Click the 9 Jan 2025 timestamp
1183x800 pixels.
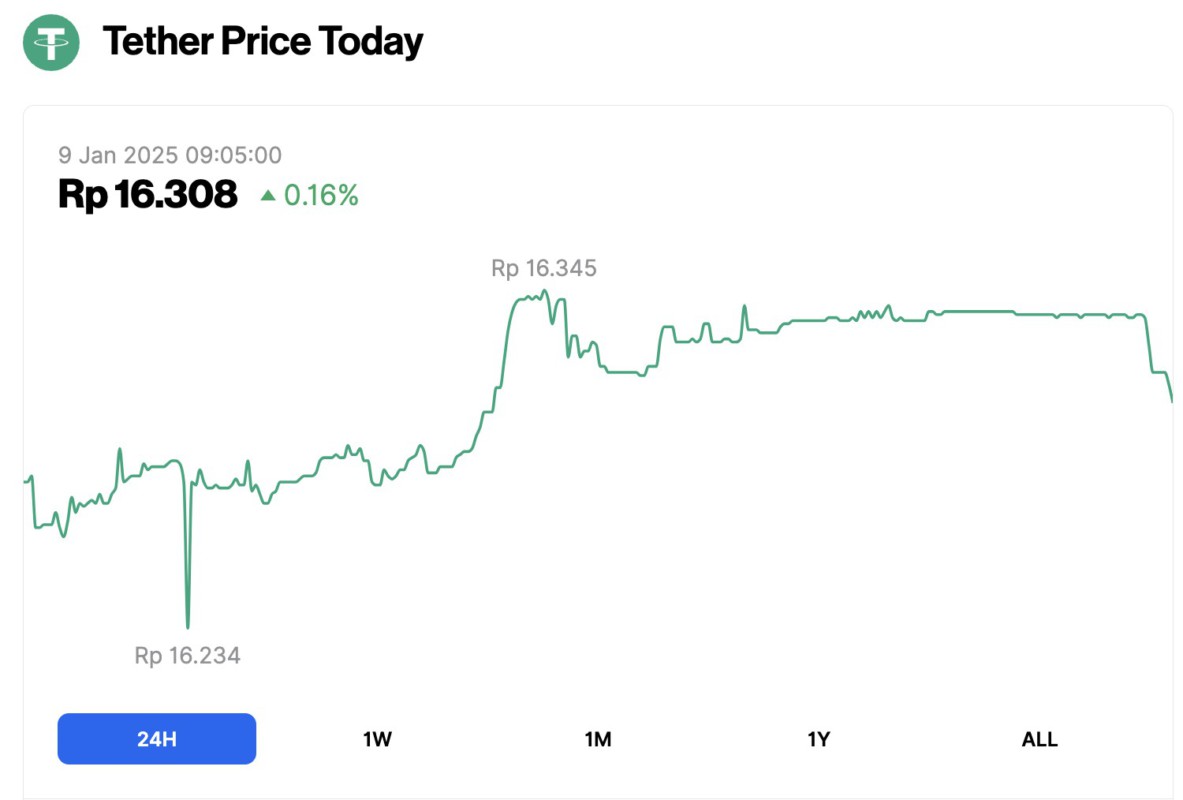pyautogui.click(x=170, y=155)
